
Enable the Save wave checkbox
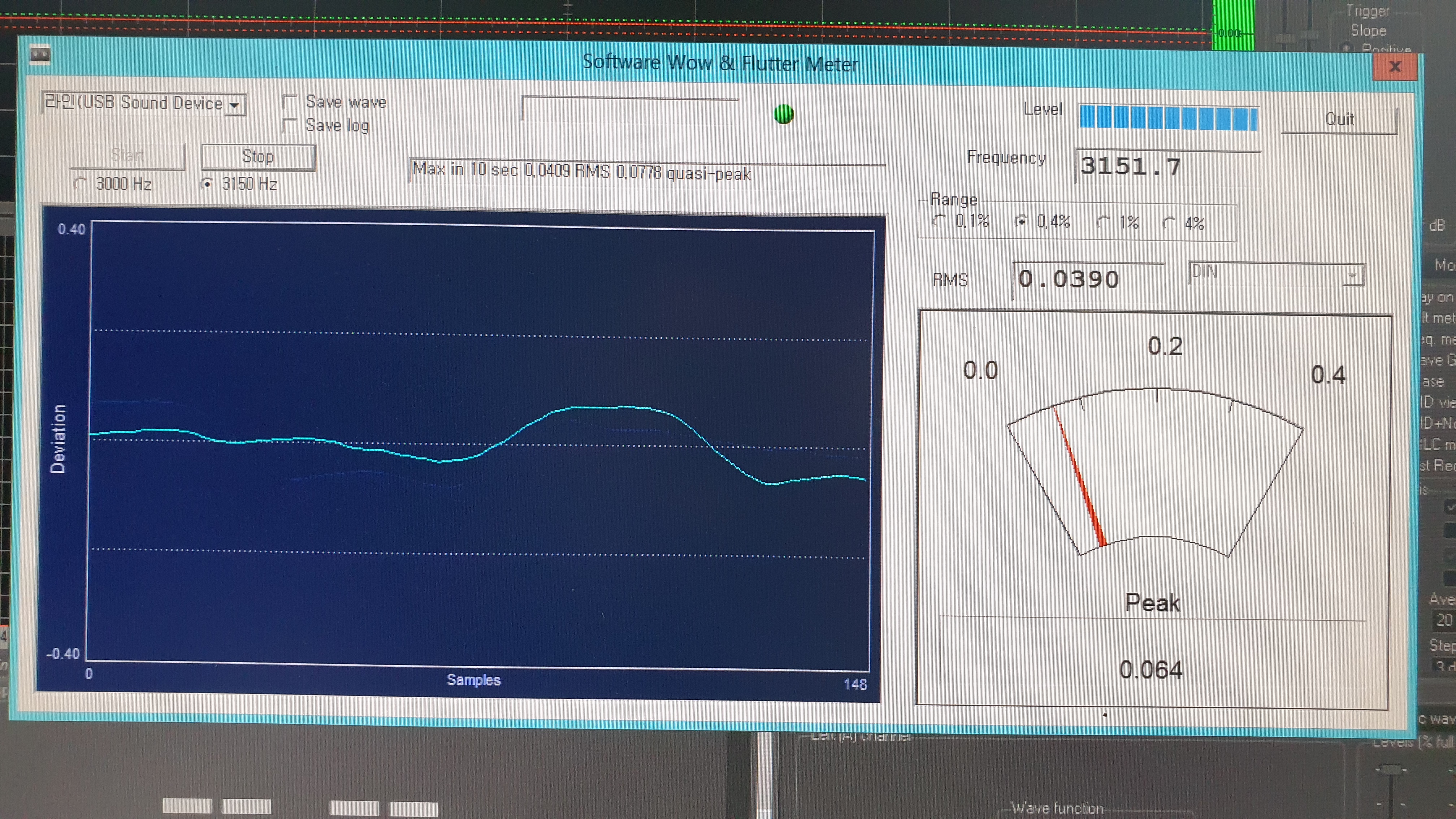click(290, 102)
